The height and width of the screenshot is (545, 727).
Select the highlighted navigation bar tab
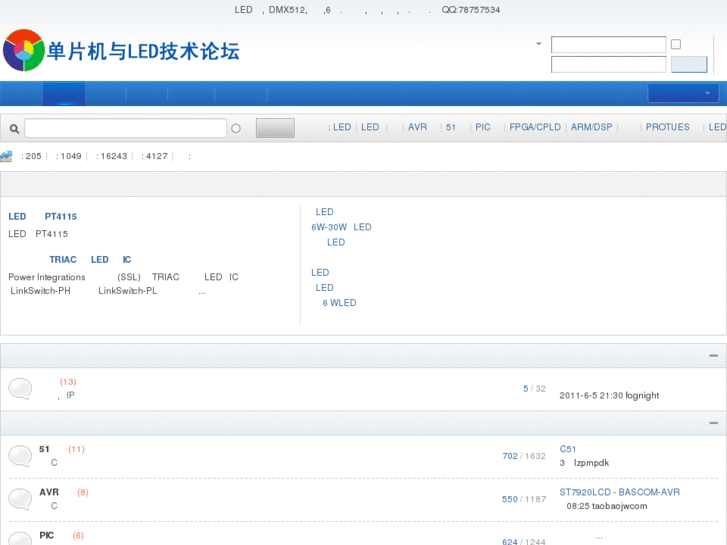(64, 94)
